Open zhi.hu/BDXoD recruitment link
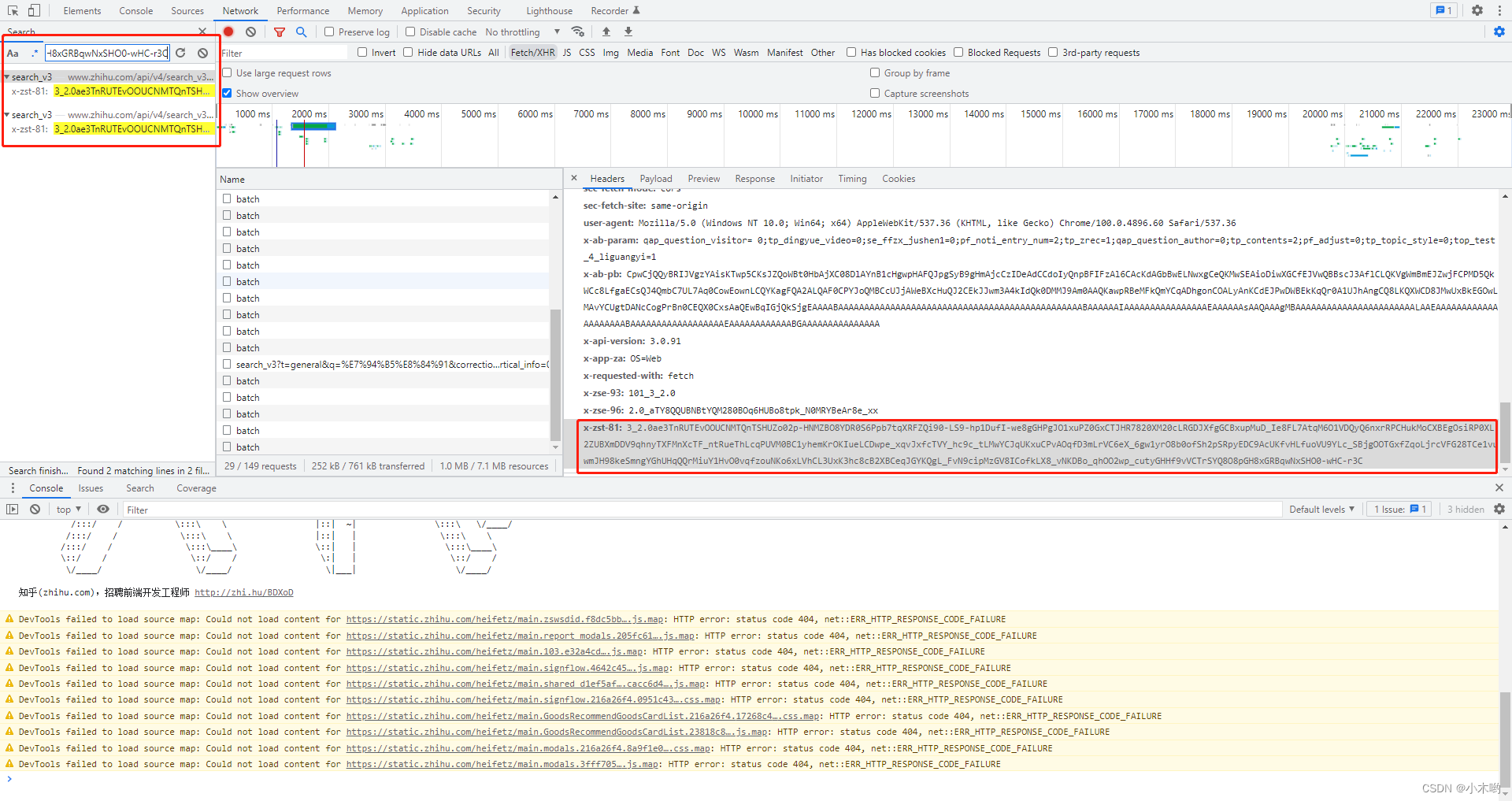Screen dimensions: 1512x801 point(244,592)
